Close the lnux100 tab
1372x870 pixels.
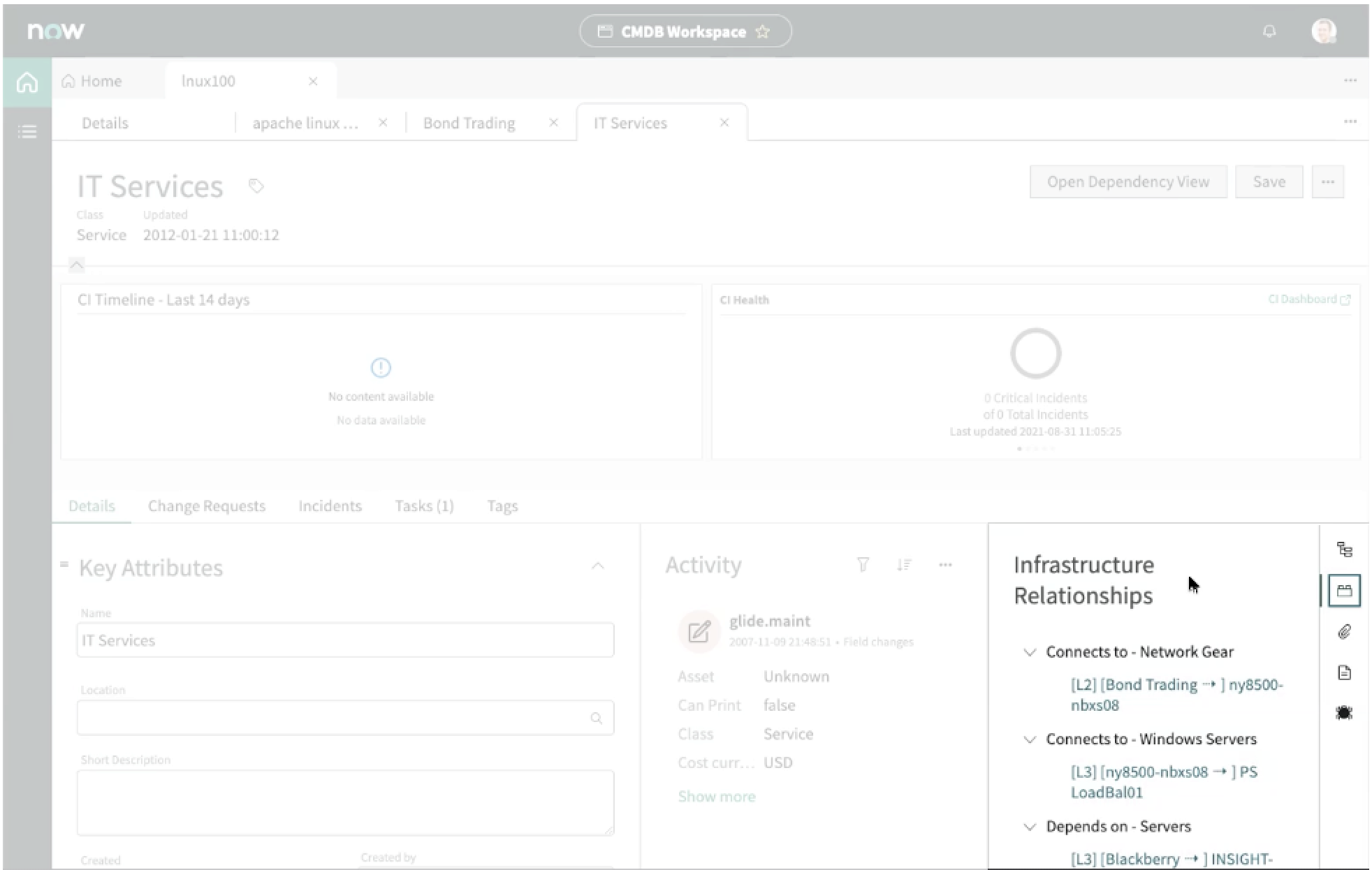coord(313,81)
